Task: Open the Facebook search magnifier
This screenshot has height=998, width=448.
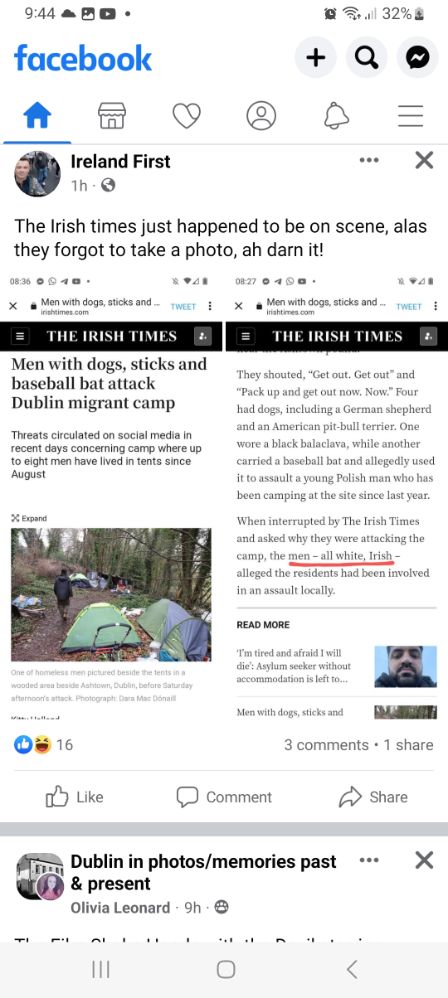Action: [x=366, y=58]
